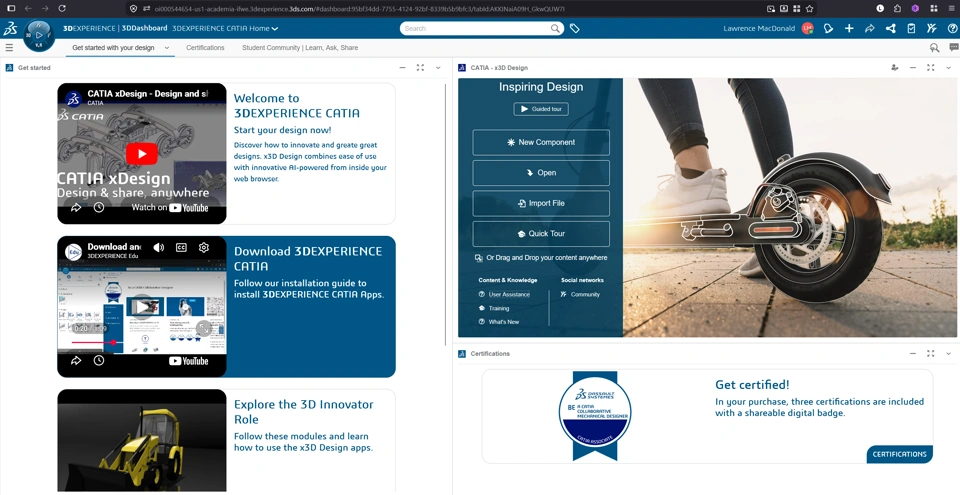
Task: Click the plus add icon in top bar
Action: (849, 28)
